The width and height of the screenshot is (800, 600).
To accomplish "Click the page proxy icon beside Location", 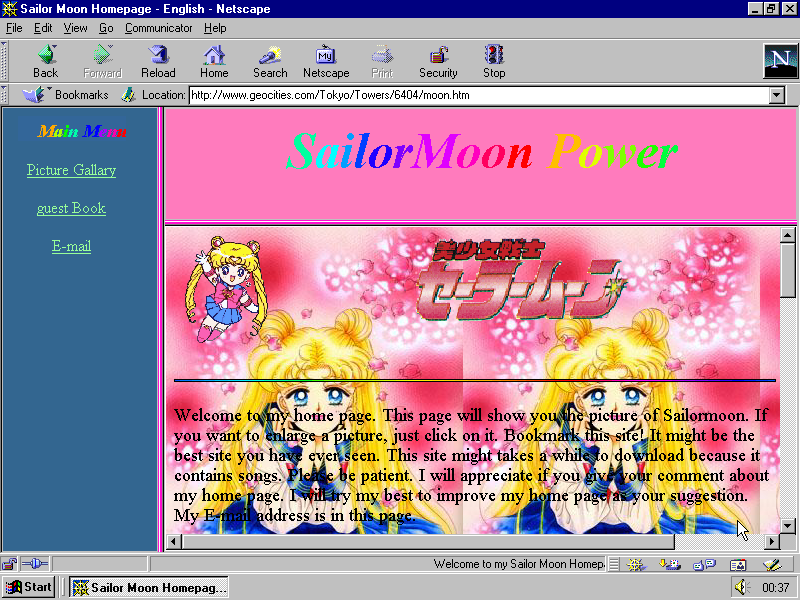I will point(128,95).
